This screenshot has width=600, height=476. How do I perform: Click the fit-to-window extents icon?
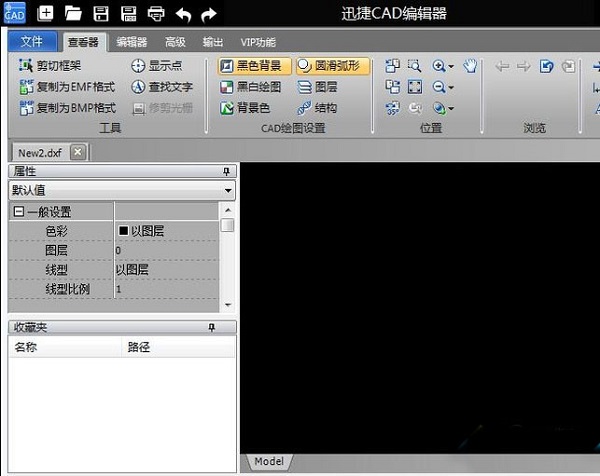415,87
